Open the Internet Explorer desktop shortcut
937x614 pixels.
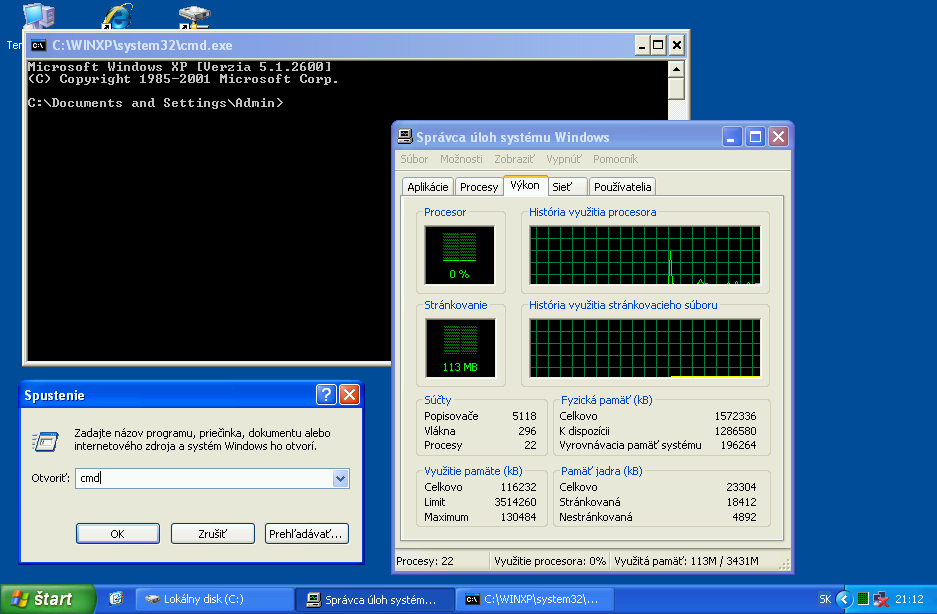(117, 16)
